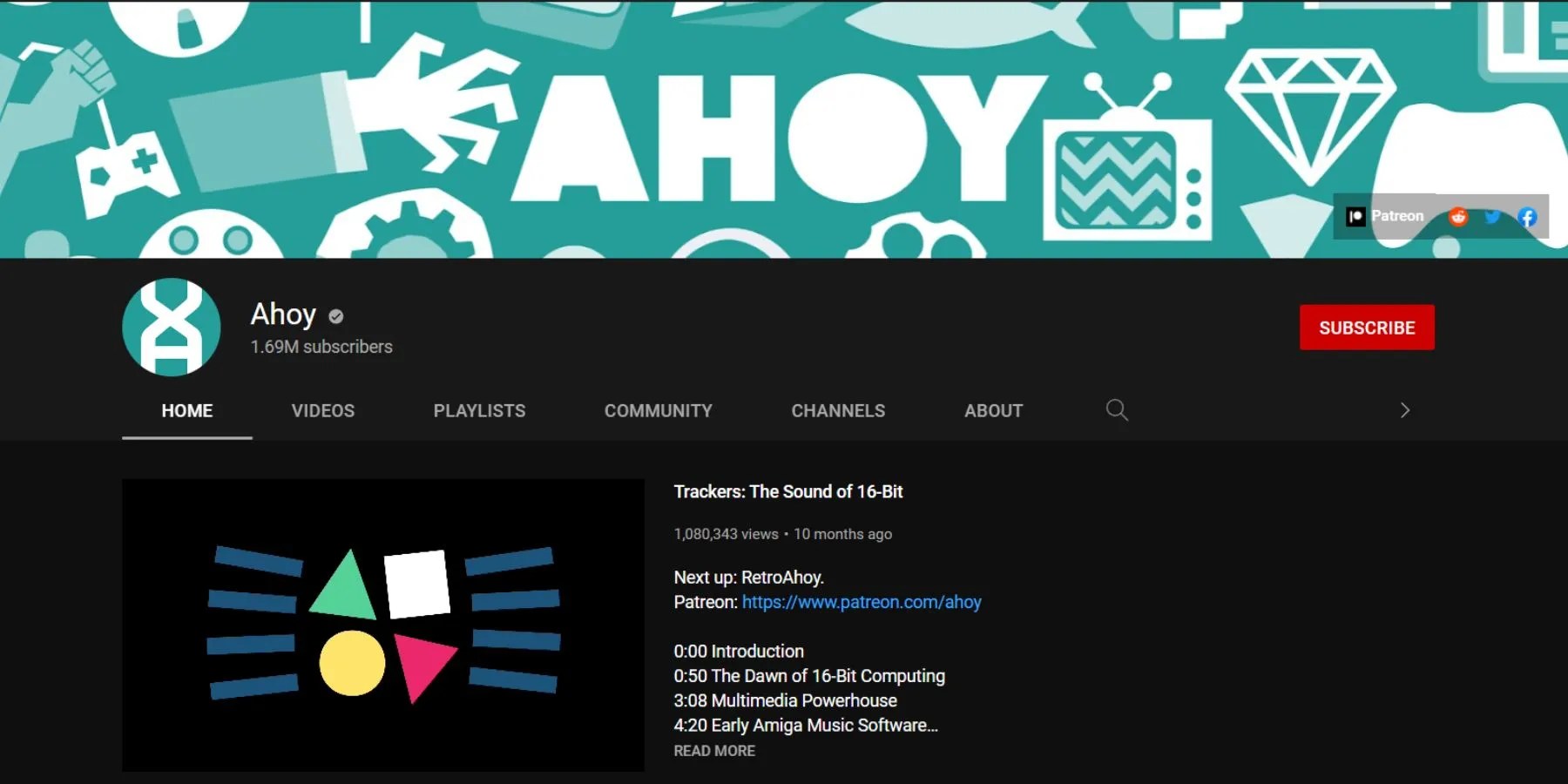Click the Ahoy channel avatar
This screenshot has height=784, width=1568.
(x=171, y=328)
